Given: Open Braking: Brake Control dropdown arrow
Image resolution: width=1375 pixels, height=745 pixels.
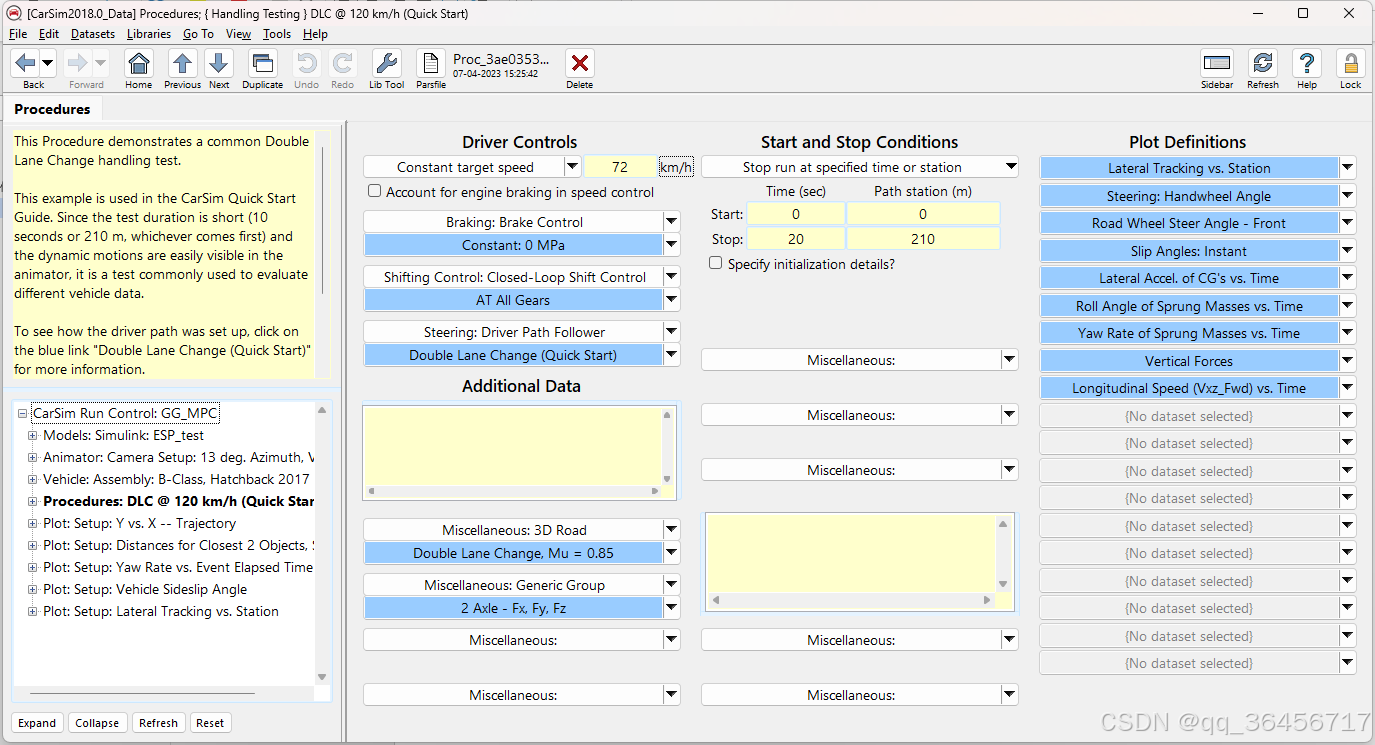Looking at the screenshot, I should (x=671, y=222).
